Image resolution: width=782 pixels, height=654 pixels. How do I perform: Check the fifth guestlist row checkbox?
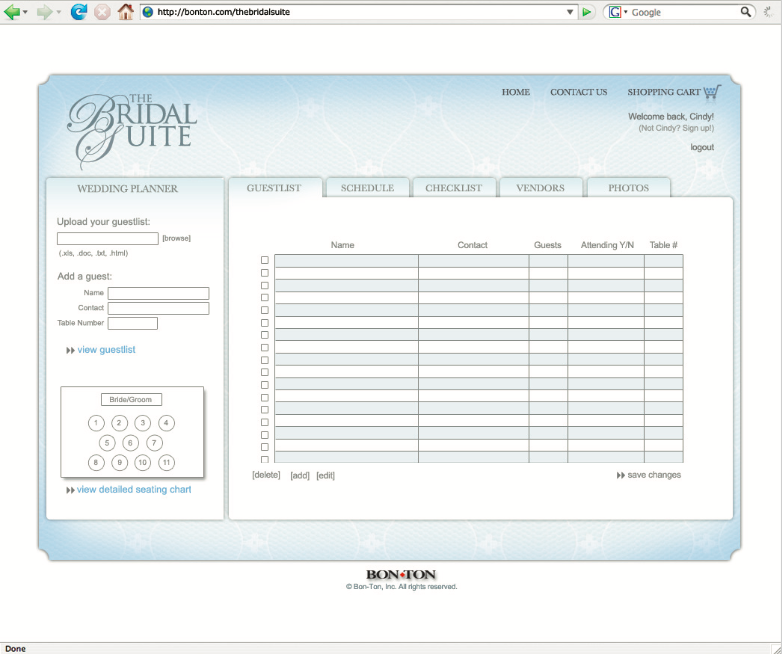[x=265, y=310]
